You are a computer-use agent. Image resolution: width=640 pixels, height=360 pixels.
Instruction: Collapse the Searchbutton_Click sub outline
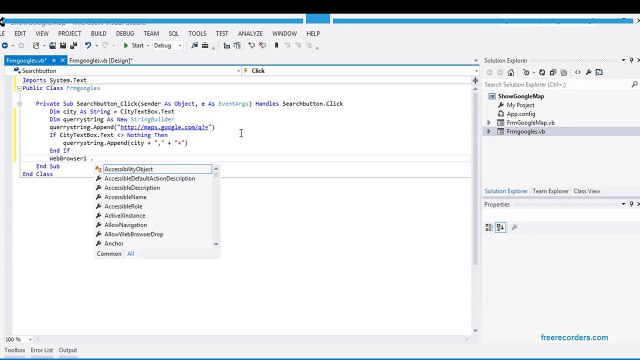19,104
